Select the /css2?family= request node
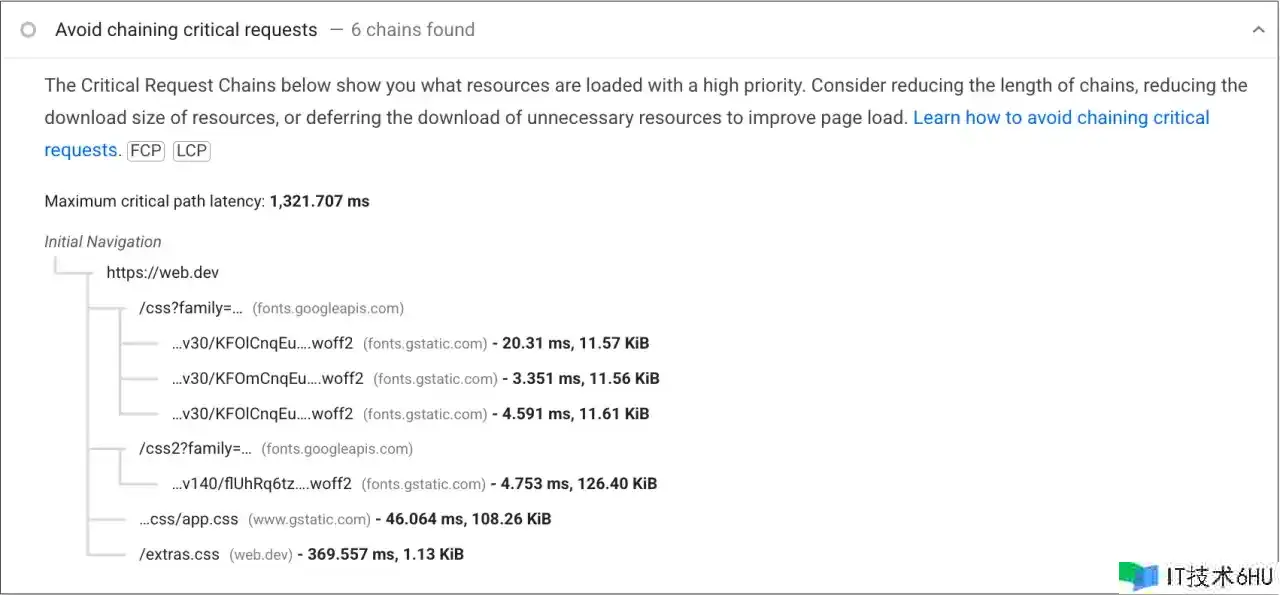The width and height of the screenshot is (1280, 595). (x=195, y=449)
